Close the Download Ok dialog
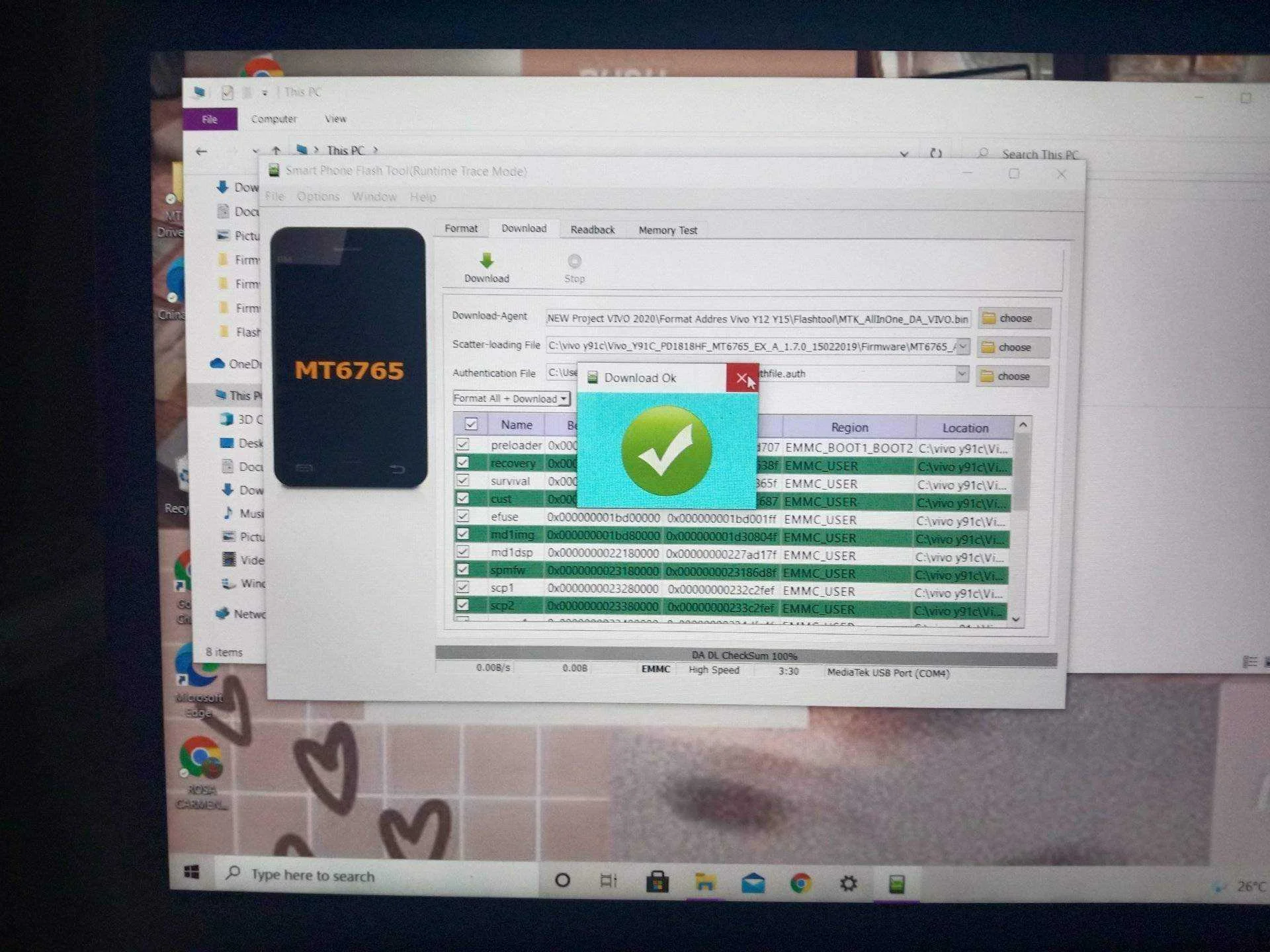 [x=742, y=378]
